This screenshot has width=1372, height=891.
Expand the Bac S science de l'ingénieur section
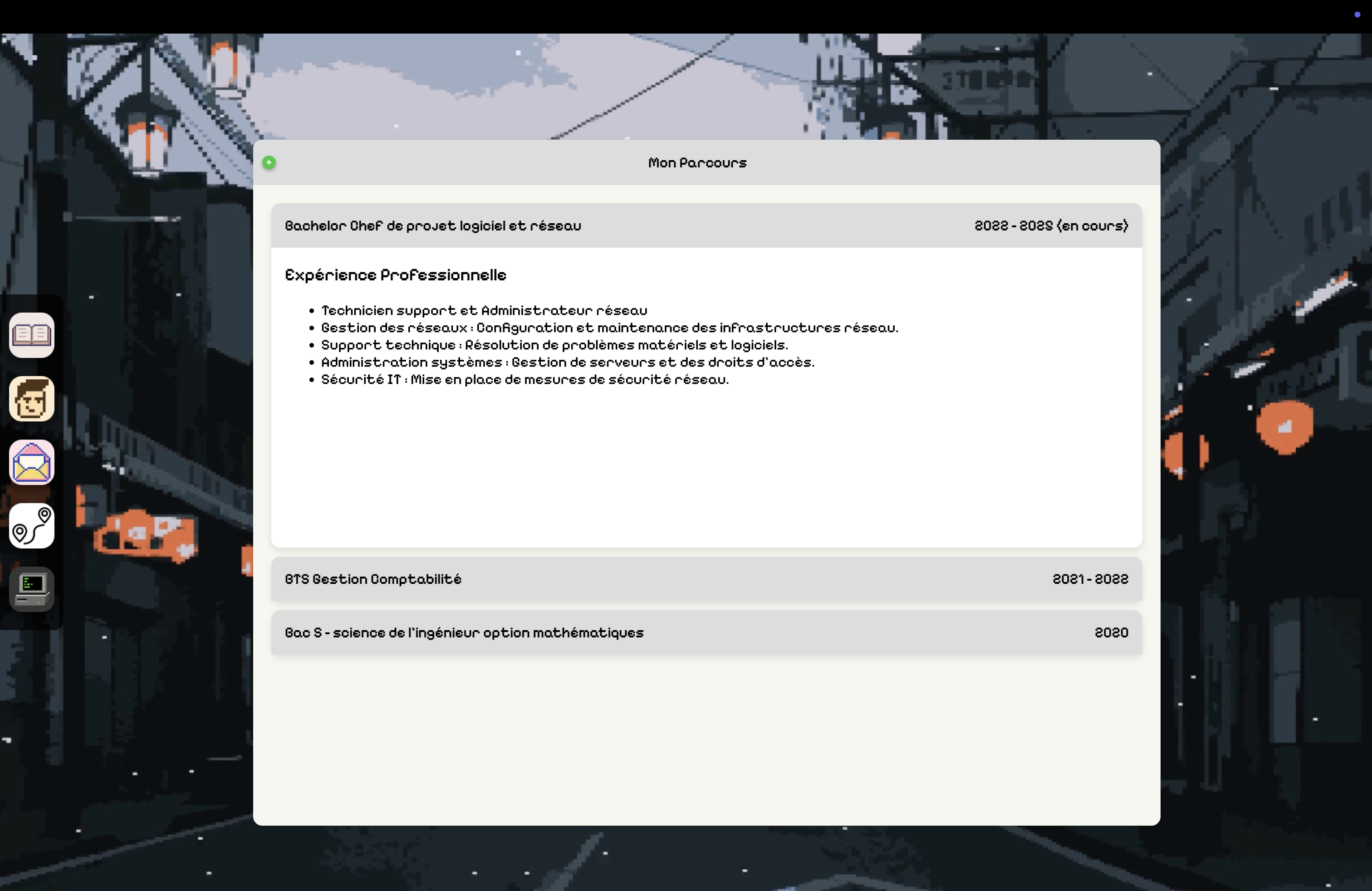pyautogui.click(x=706, y=632)
